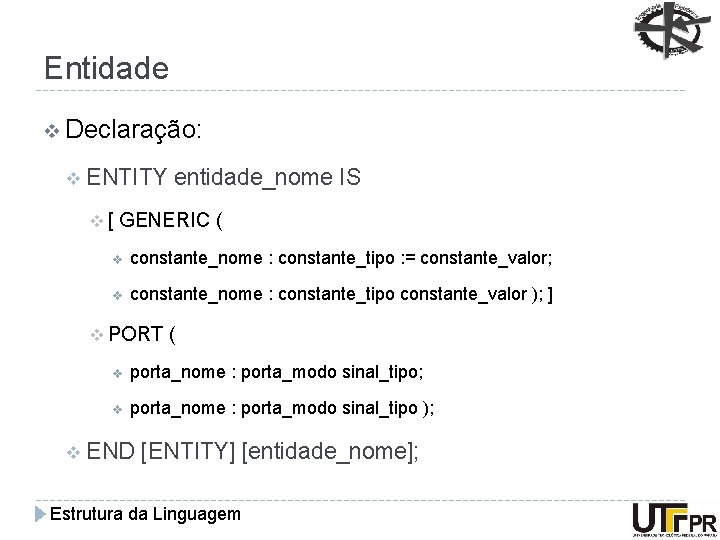
Task: Click bullet before [ GENERIC (
Action: pos(96,221)
